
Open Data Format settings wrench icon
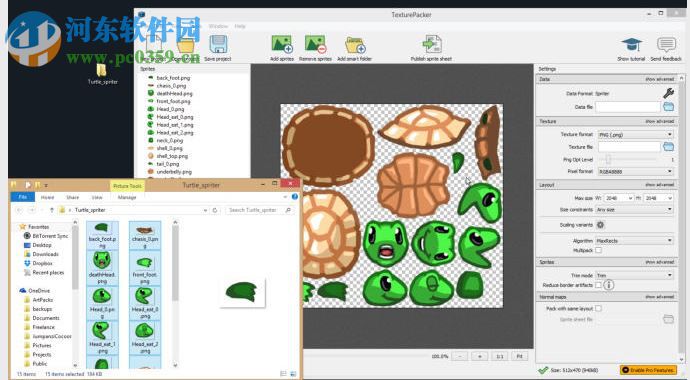[668, 93]
